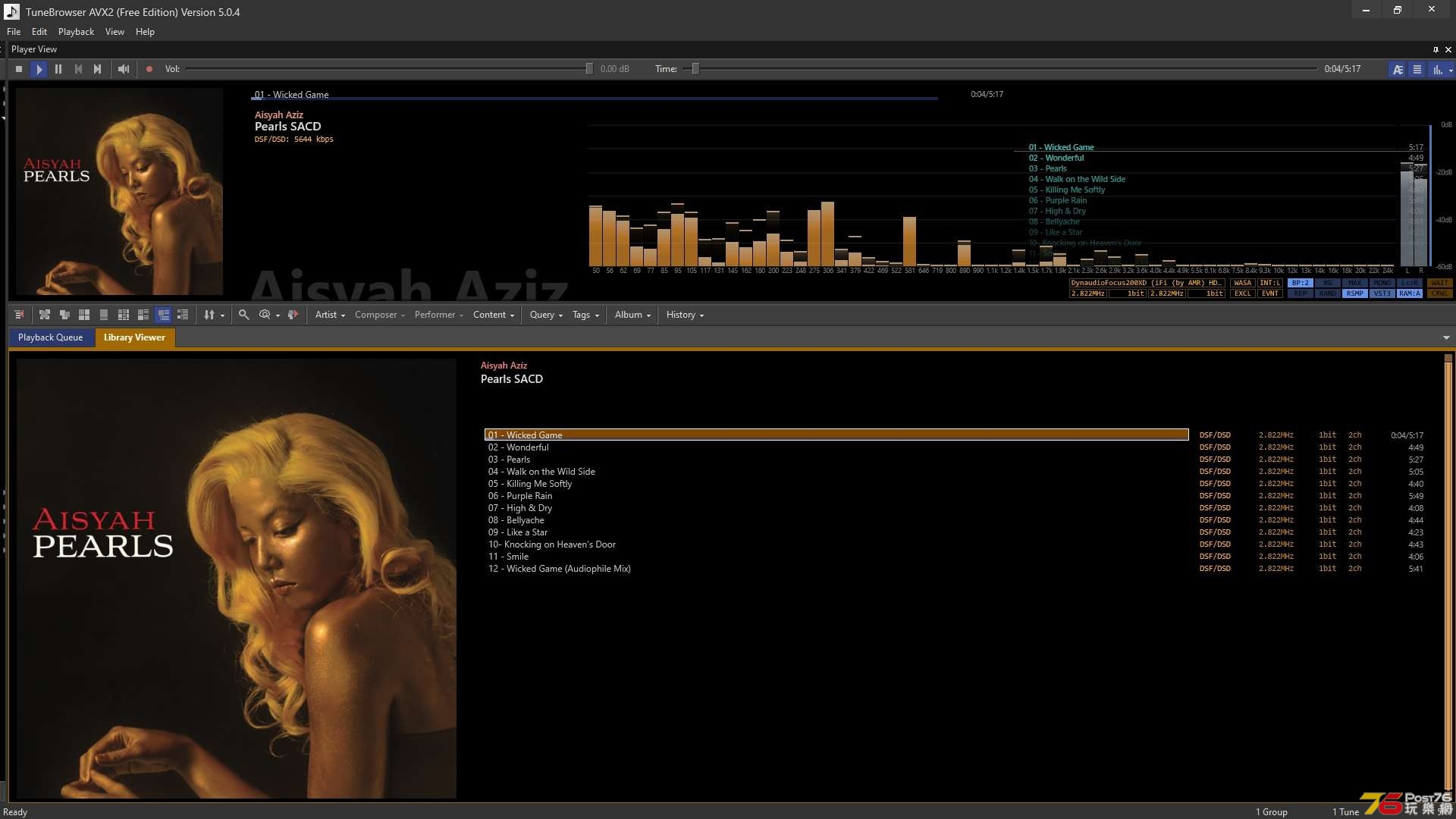The image size is (1456, 819).
Task: Click the red arrow locate-playing icon
Action: point(293,315)
